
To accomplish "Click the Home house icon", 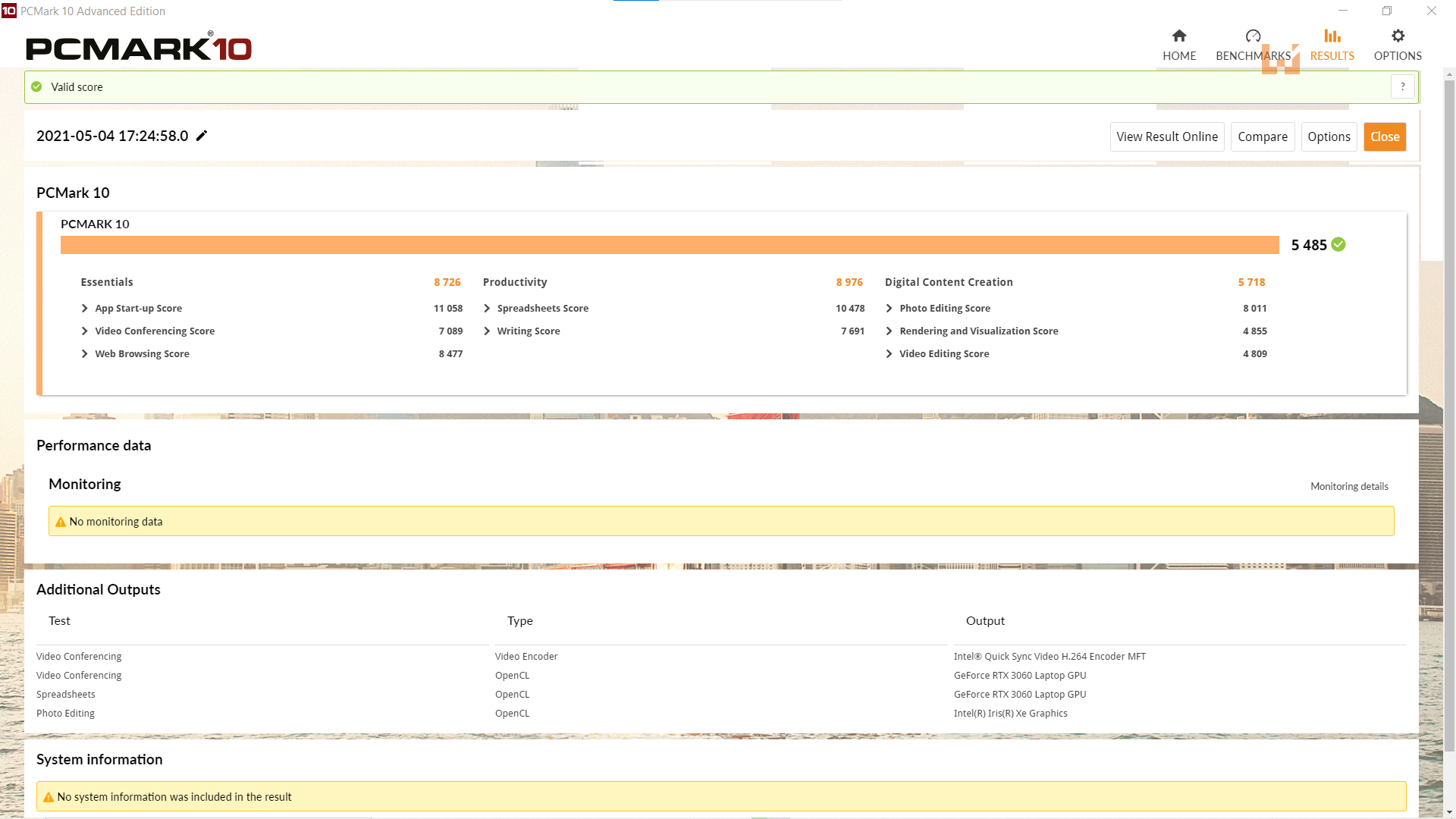I will (1178, 36).
